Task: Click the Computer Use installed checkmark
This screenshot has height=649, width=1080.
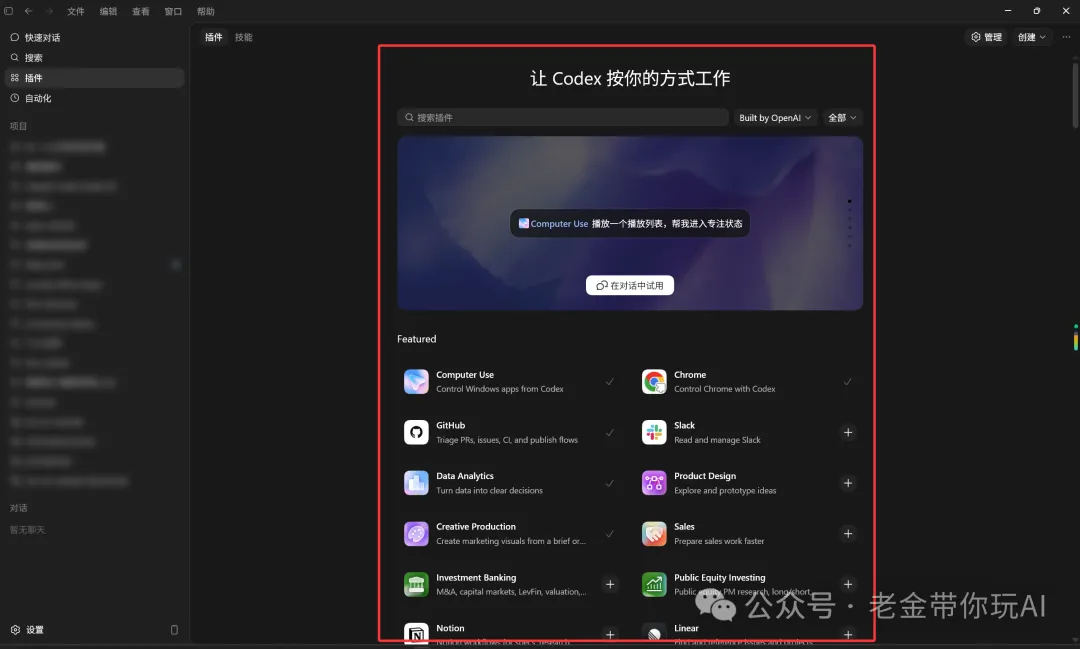Action: point(610,382)
